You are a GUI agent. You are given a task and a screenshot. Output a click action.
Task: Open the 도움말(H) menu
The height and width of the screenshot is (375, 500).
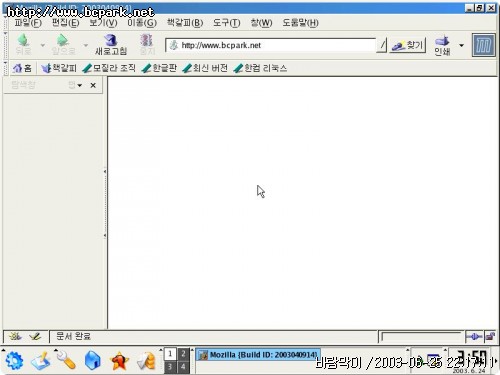point(300,23)
